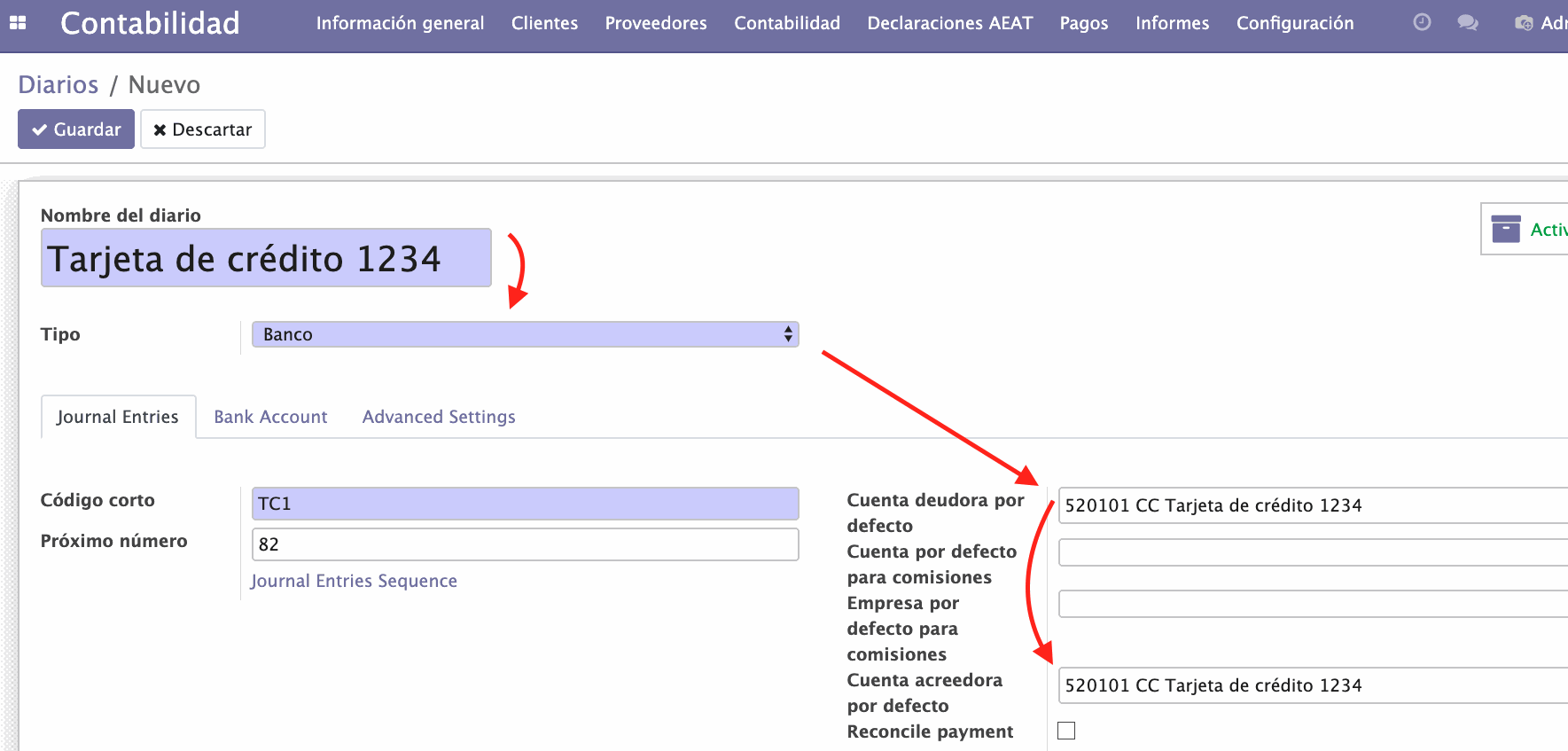Open the apps grid menu icon
1568x751 pixels.
click(18, 23)
